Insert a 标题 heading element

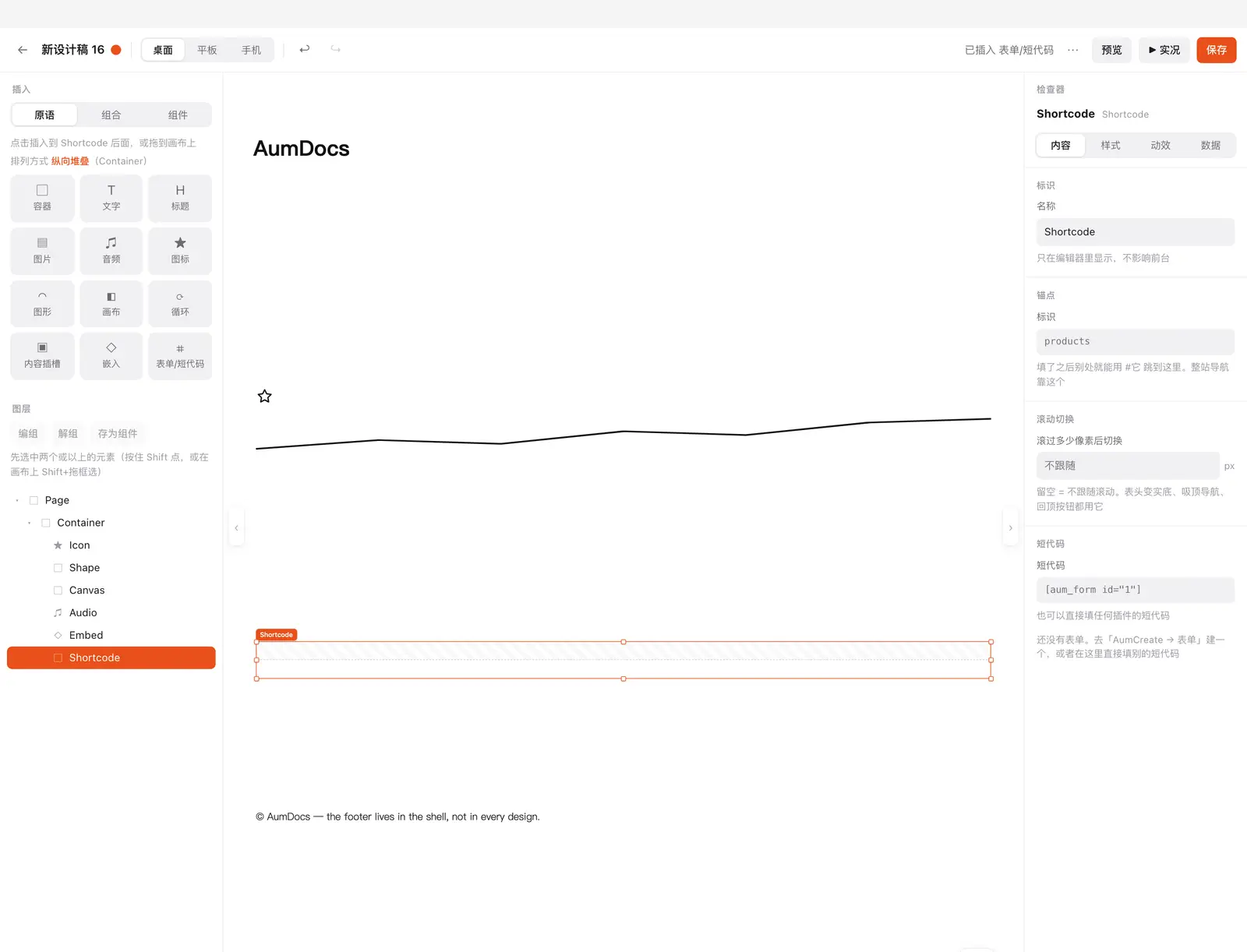(x=180, y=198)
